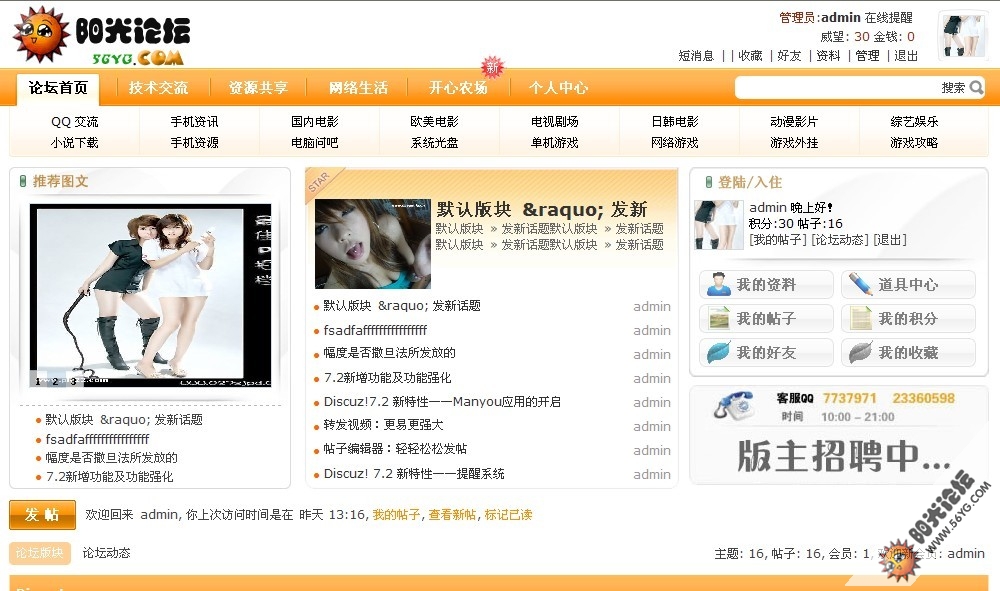Open 资料 header link
This screenshot has width=1000, height=591.
click(x=828, y=56)
